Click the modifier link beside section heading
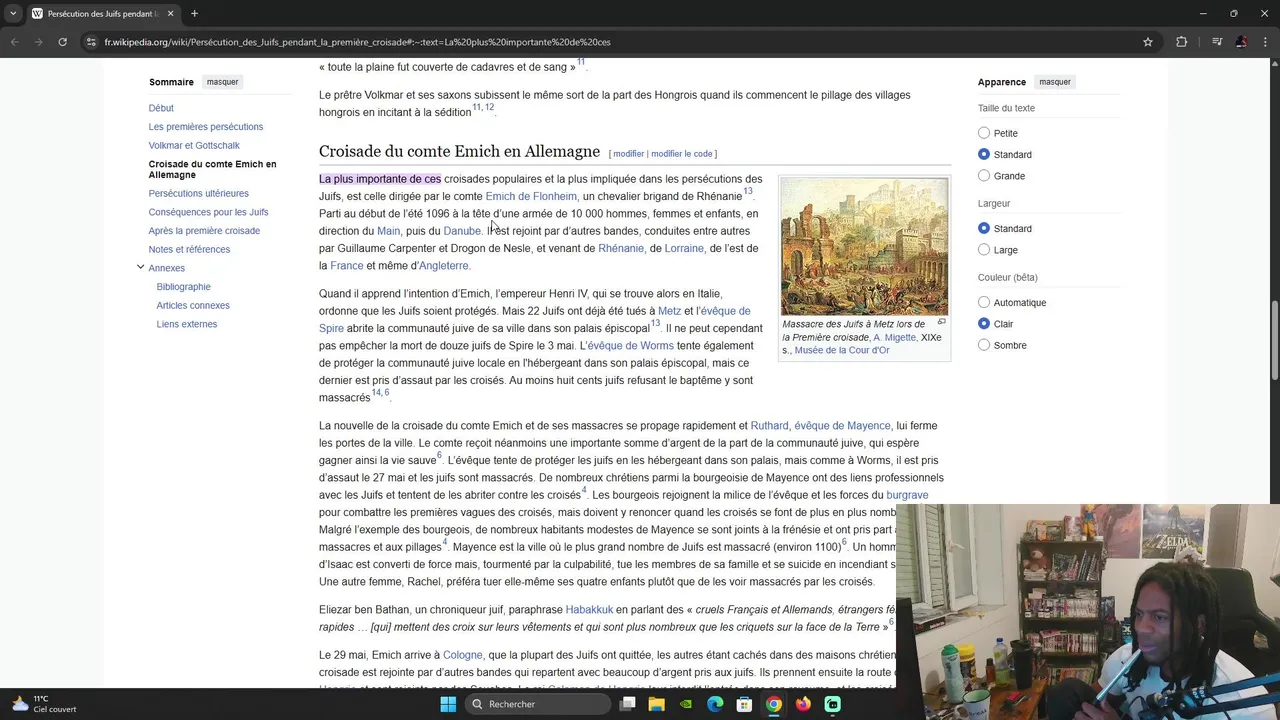 (629, 154)
